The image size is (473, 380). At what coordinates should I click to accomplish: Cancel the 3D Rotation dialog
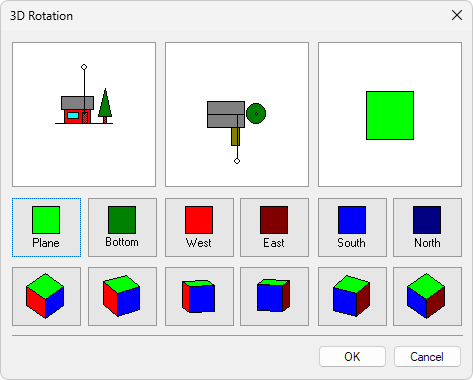pos(427,357)
